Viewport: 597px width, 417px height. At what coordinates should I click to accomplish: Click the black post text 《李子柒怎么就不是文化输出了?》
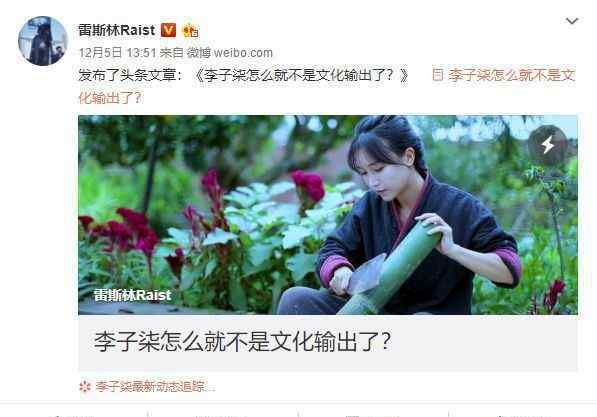coord(301,75)
